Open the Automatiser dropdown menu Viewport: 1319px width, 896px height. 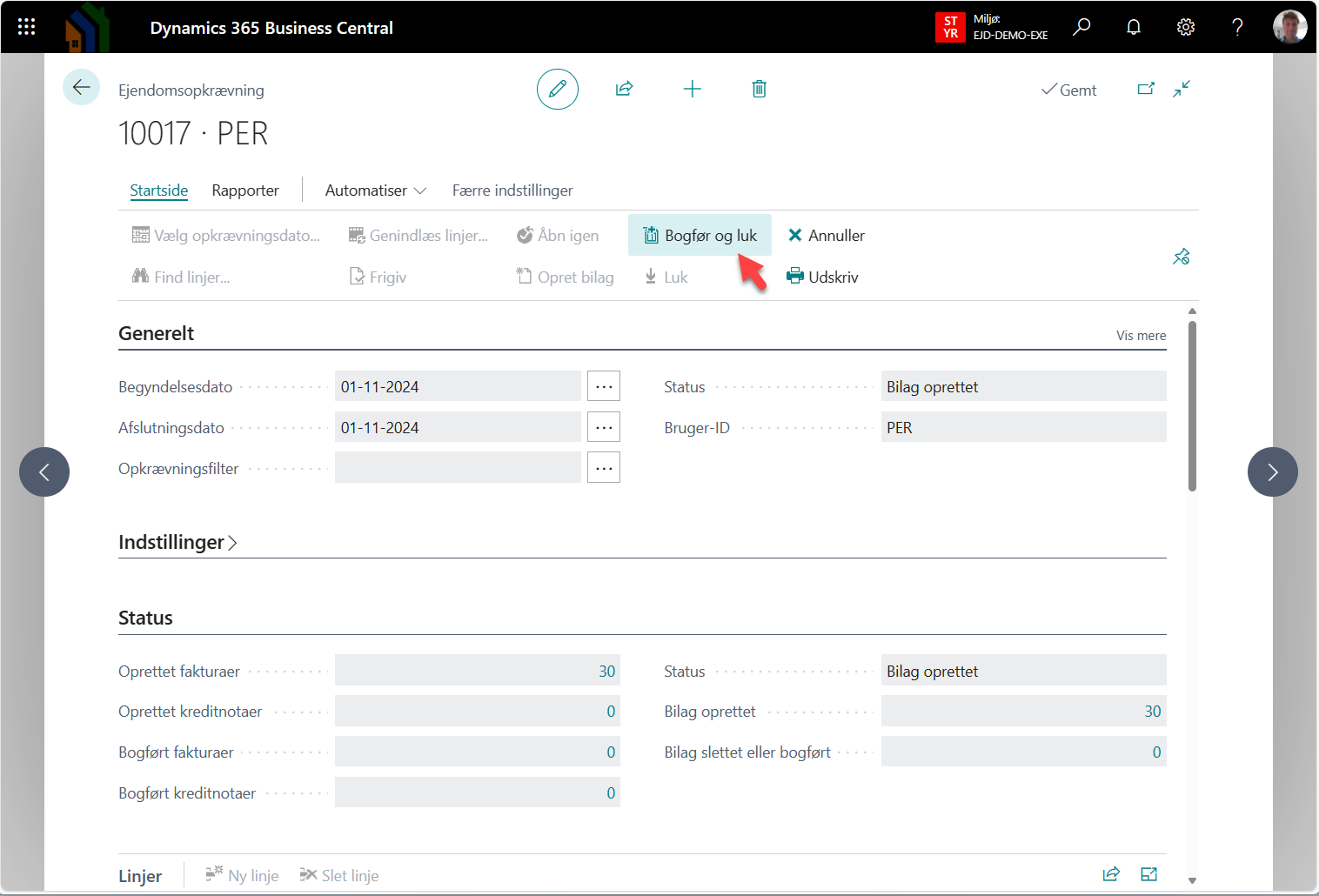pyautogui.click(x=376, y=190)
